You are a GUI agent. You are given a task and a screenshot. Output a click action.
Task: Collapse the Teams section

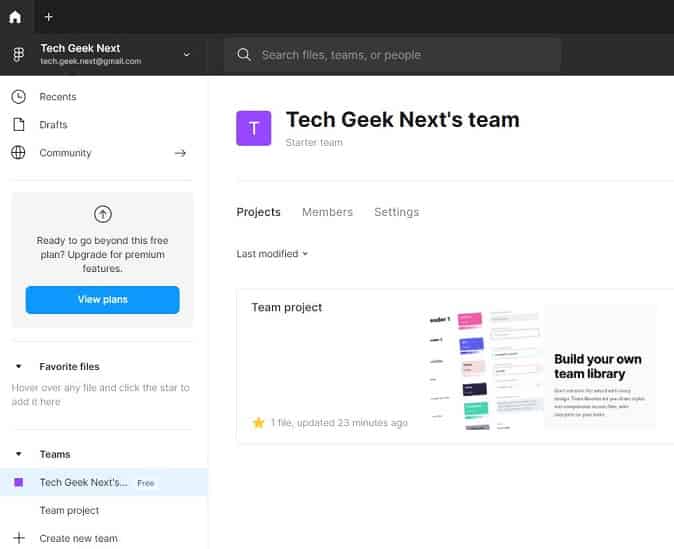click(x=18, y=454)
